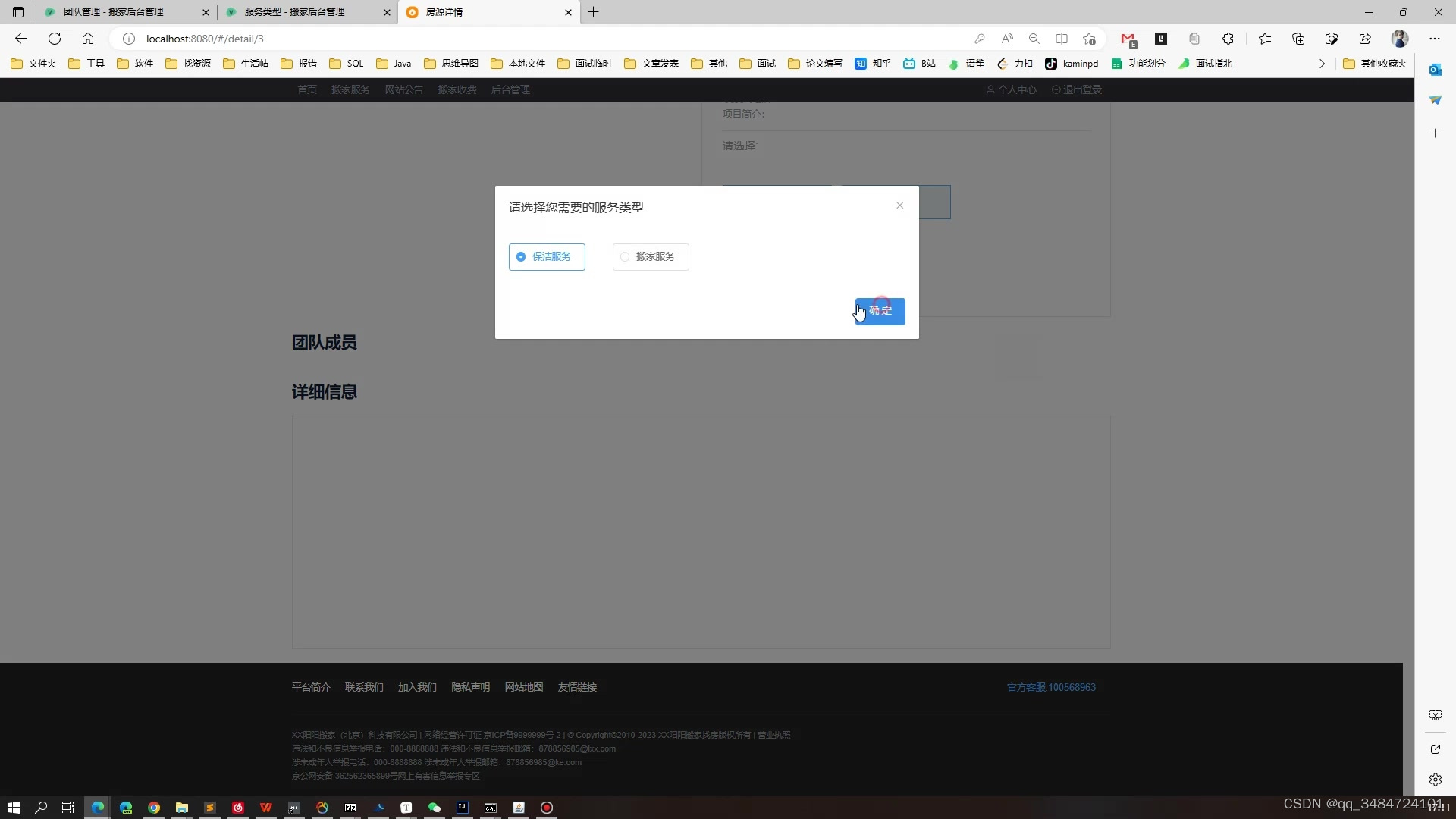
Task: Open 隐私声明 footer link
Action: [x=470, y=688]
